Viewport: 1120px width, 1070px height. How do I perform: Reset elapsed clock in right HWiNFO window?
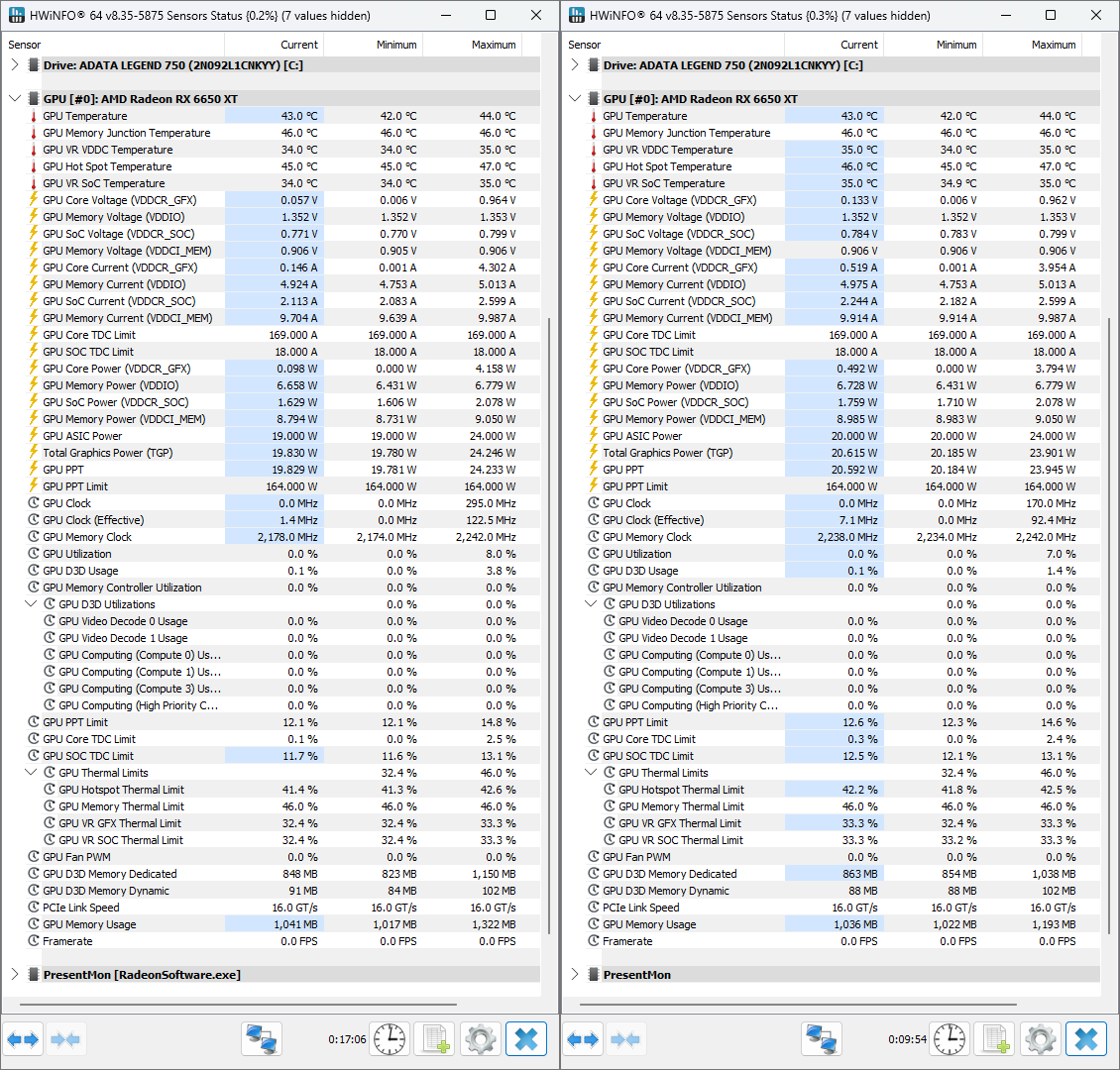950,1039
